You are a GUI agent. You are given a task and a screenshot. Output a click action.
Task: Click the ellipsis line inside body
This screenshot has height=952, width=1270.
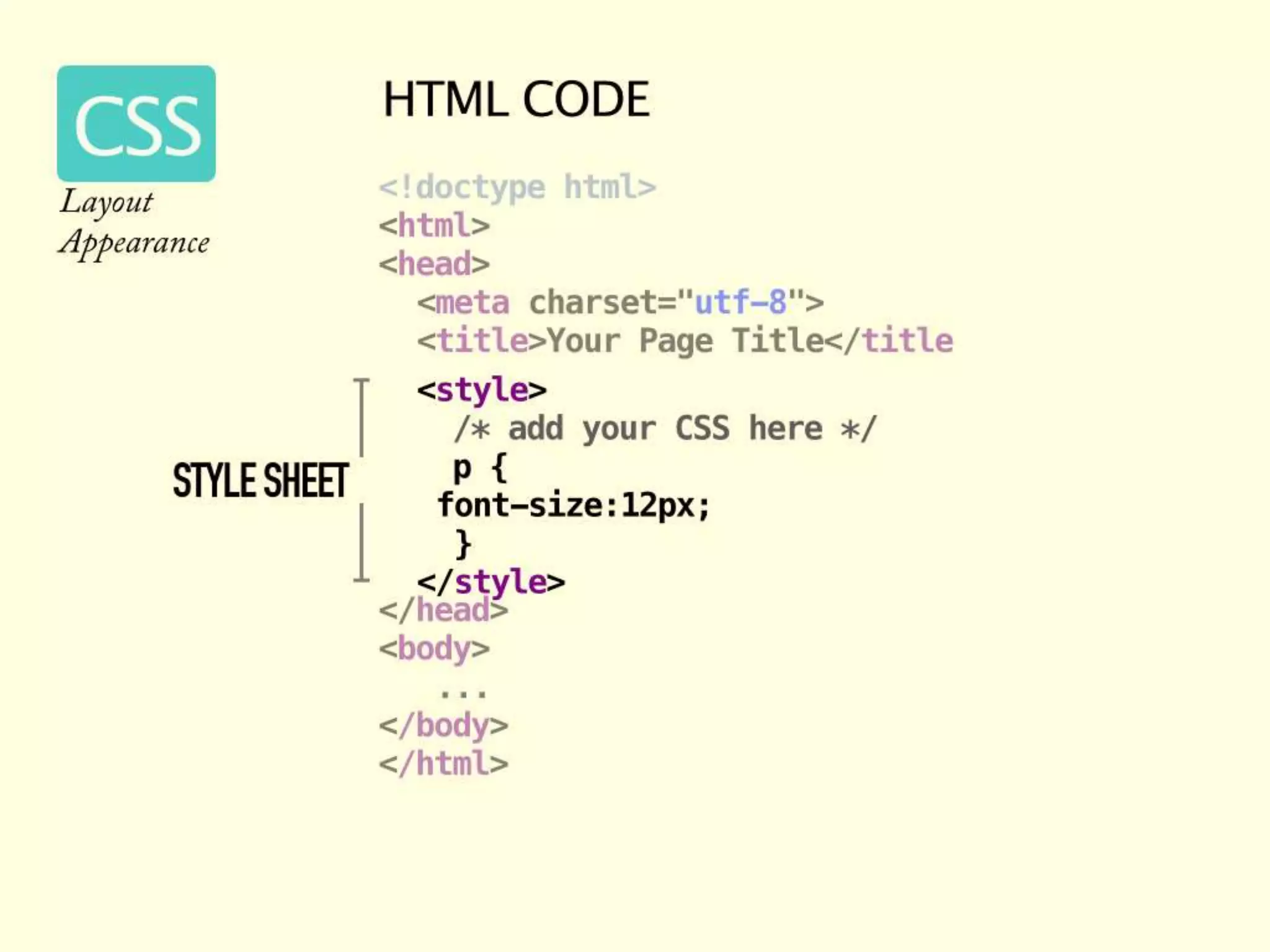(x=463, y=694)
